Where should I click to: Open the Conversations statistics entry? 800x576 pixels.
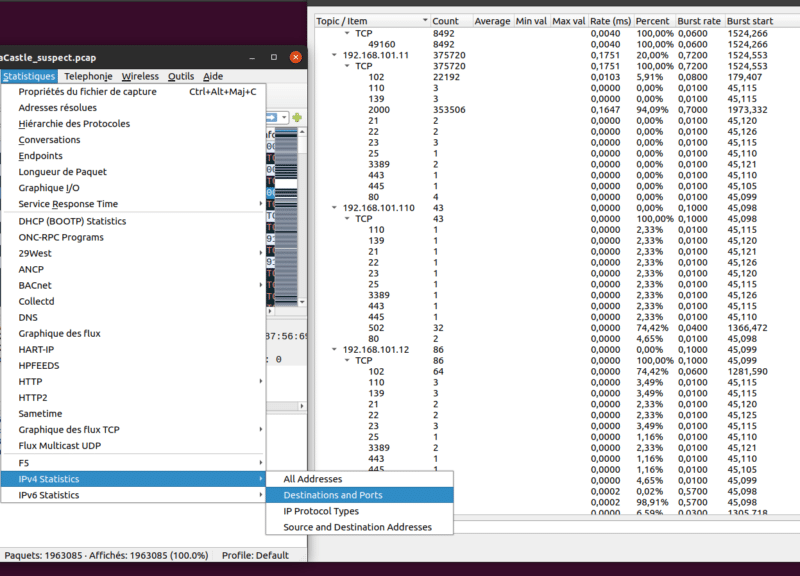(x=50, y=140)
